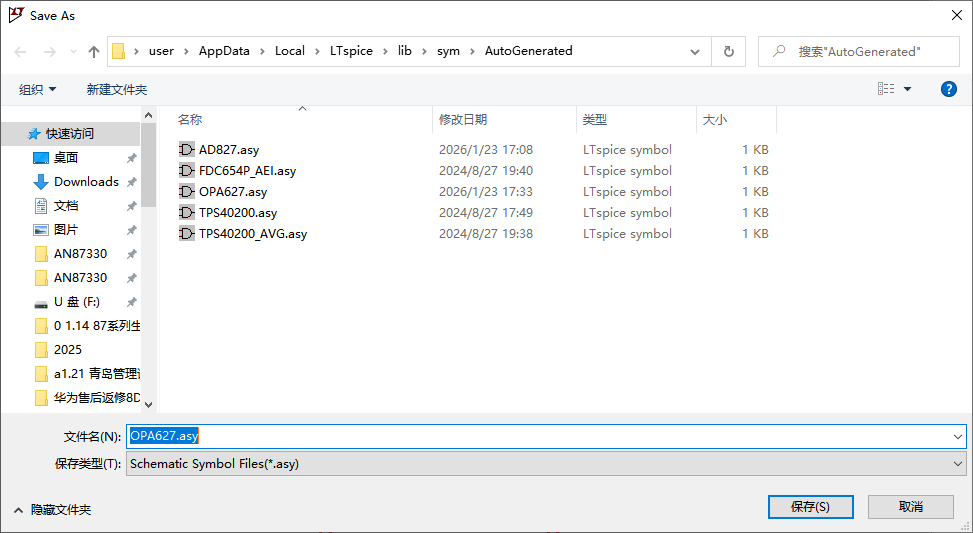
Task: Click the folder icon in address bar
Action: 119,51
